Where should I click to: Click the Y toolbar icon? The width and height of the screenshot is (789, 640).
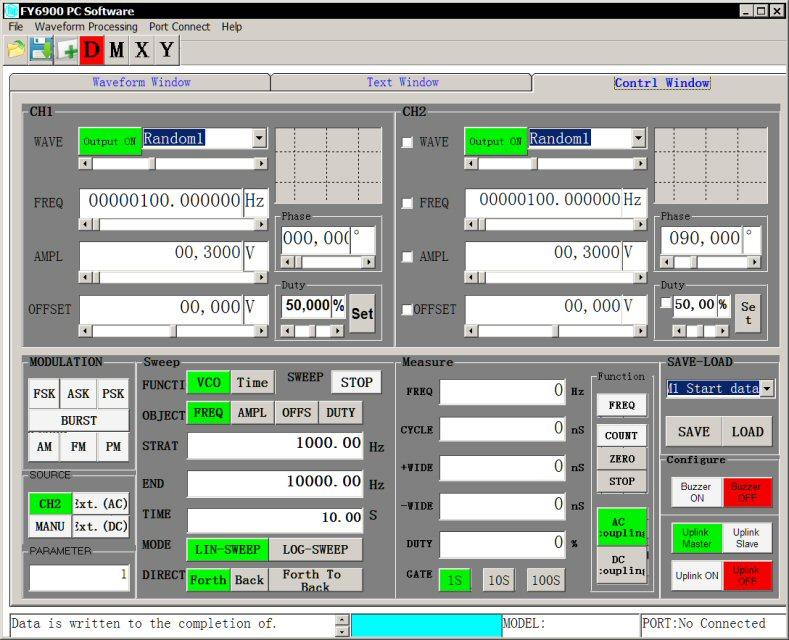pos(167,50)
